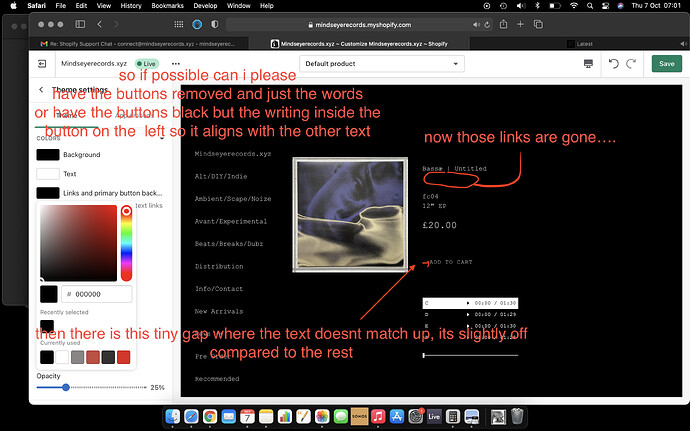Toggle the Safari sidebar
Viewport: 690px width, 431px height.
[x=80, y=24]
